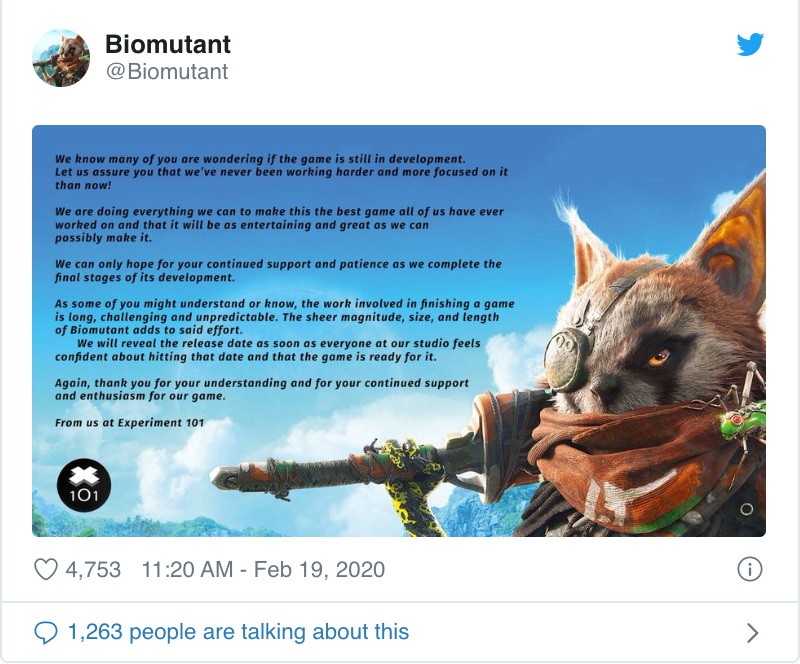Click the Twitter bird logo
The width and height of the screenshot is (800, 664).
click(x=750, y=45)
